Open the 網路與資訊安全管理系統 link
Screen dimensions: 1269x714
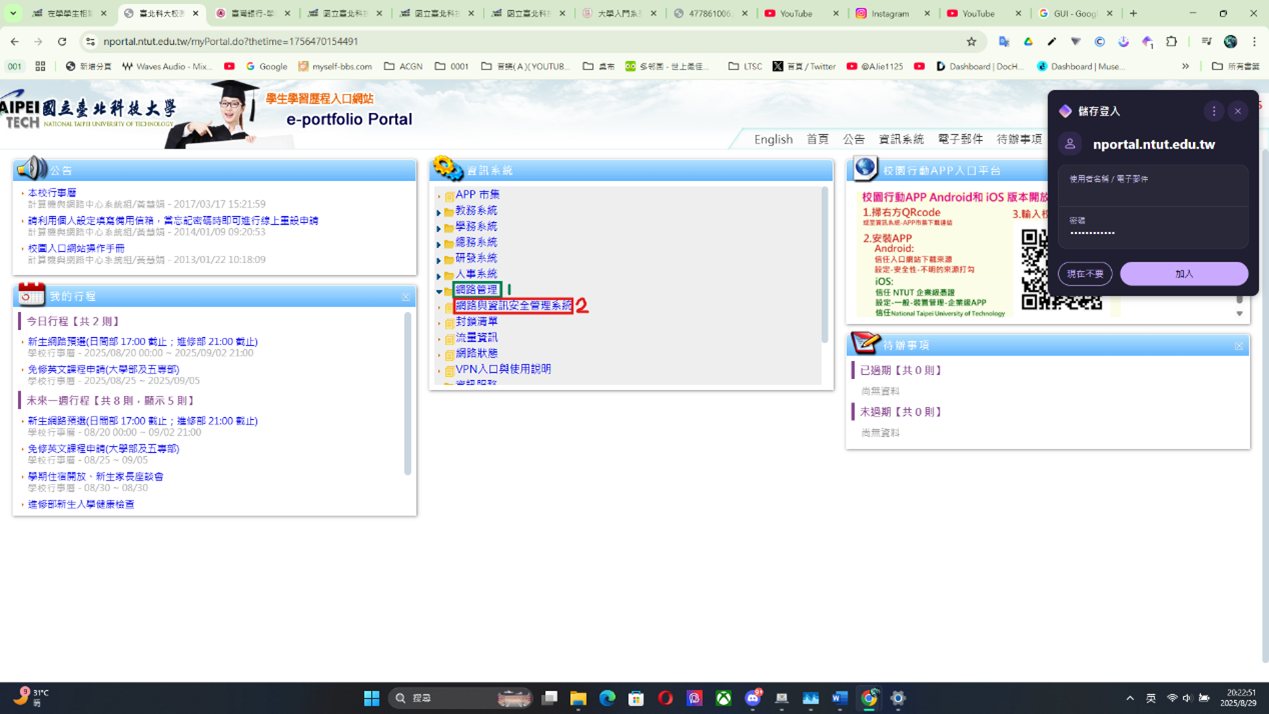pos(514,306)
